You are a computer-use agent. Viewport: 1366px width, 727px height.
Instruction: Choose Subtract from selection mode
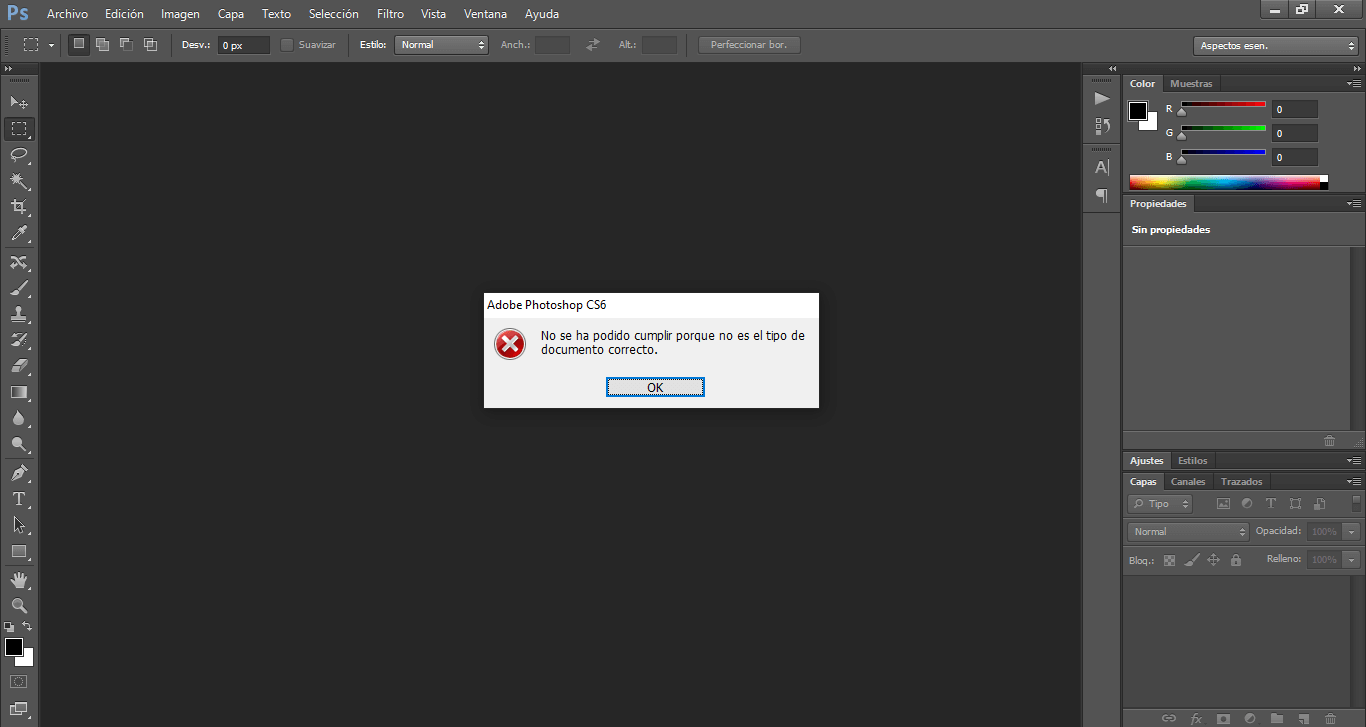[x=126, y=44]
